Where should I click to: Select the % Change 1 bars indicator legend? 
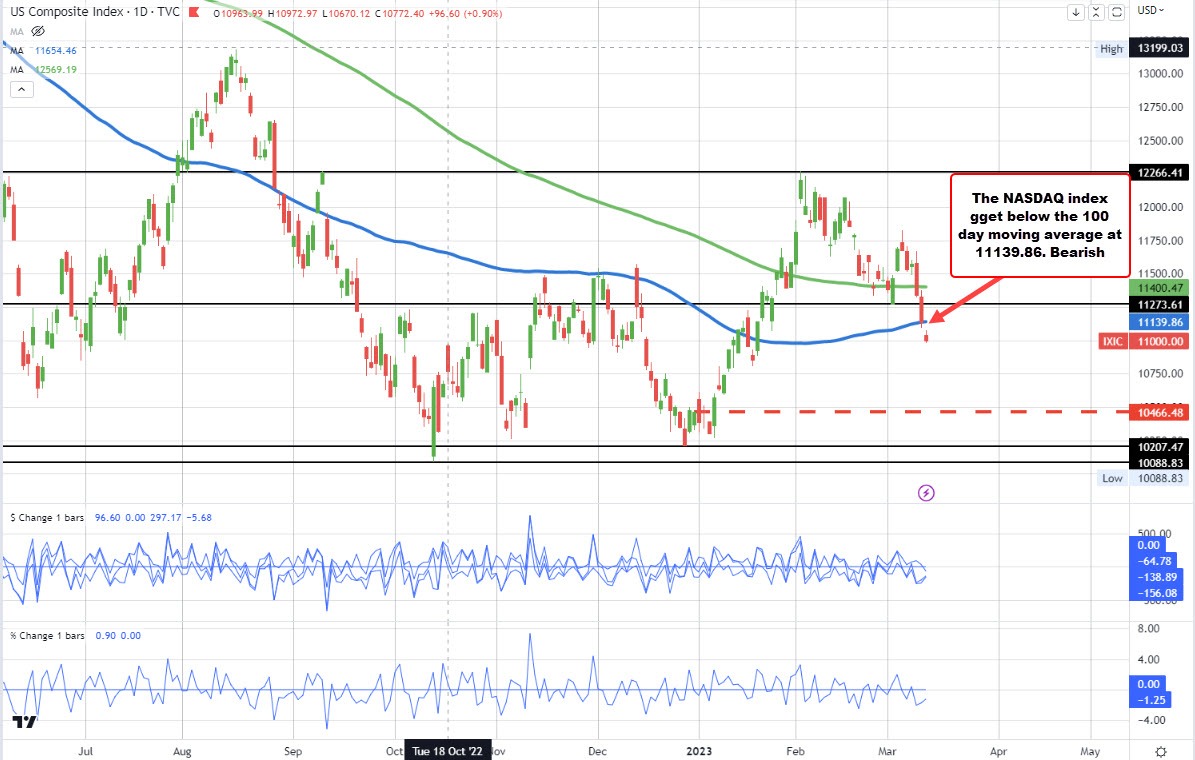point(47,636)
